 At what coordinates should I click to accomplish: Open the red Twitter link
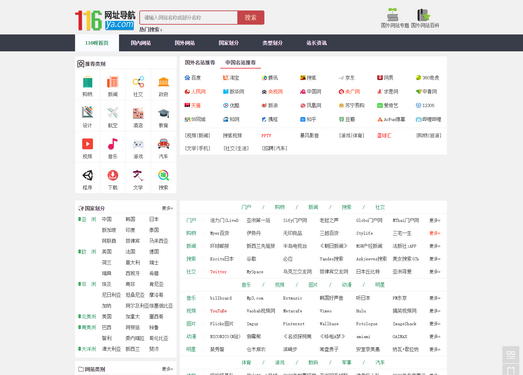coord(218,272)
